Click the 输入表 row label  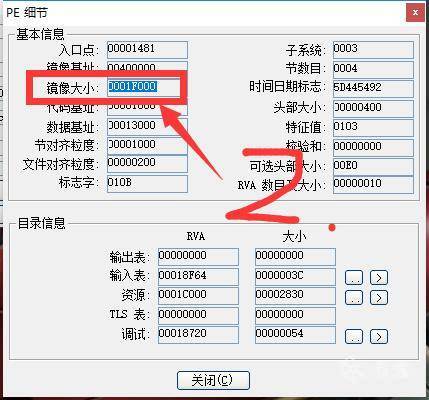coord(130,276)
